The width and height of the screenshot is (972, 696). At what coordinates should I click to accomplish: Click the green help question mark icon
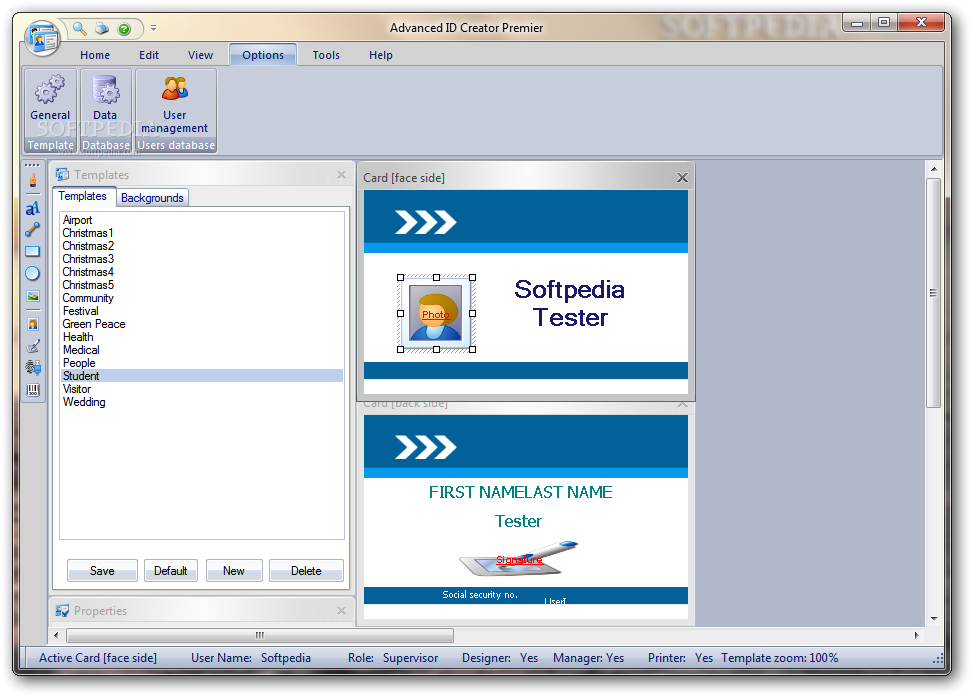pos(124,29)
